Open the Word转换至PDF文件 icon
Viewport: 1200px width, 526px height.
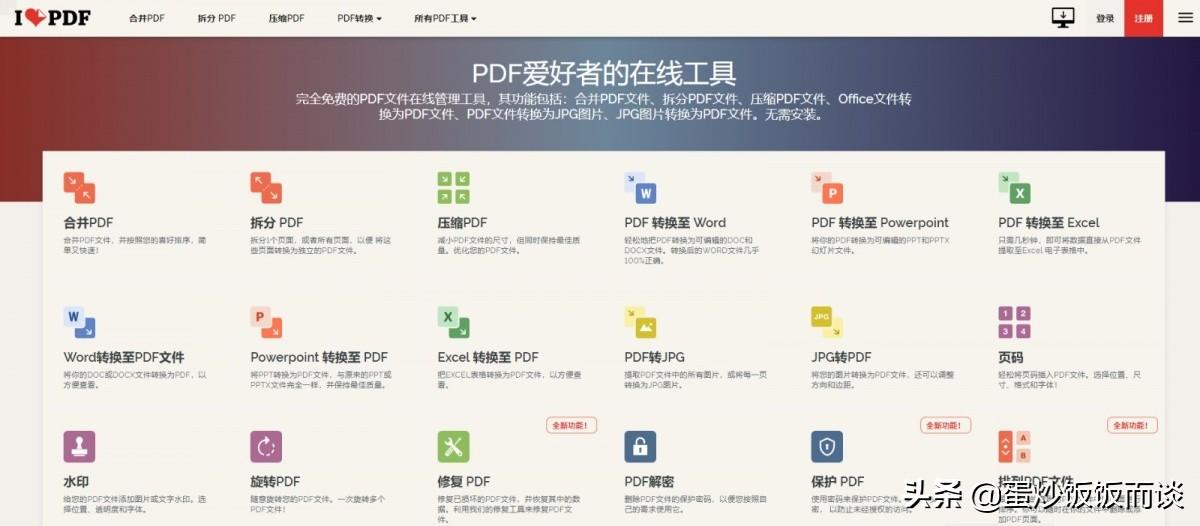coord(79,322)
